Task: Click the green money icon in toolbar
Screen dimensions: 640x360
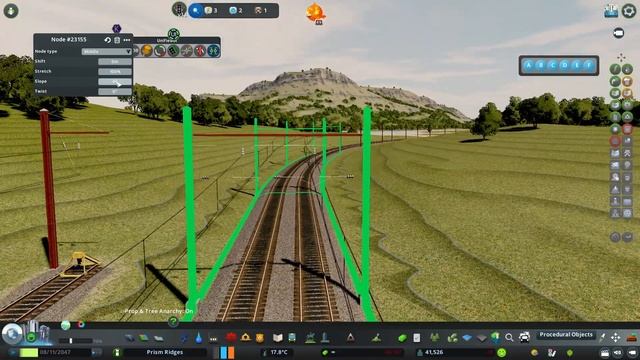Action: click(x=402, y=338)
